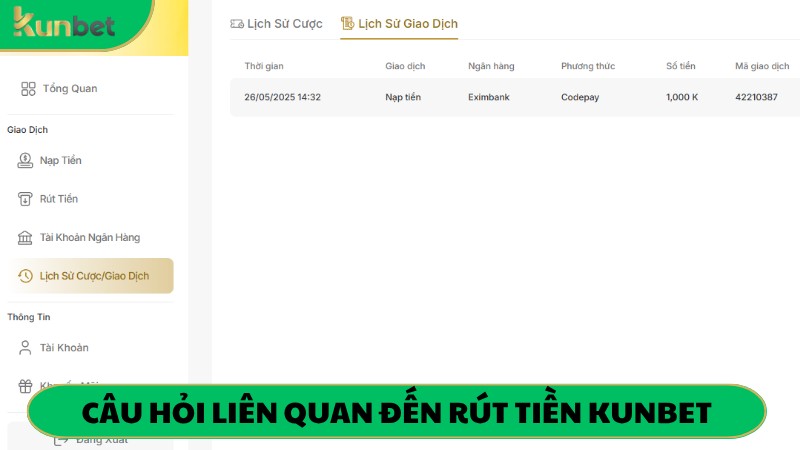This screenshot has width=800, height=450.
Task: Switch to the Lịch Sử Cược tab
Action: (x=277, y=23)
